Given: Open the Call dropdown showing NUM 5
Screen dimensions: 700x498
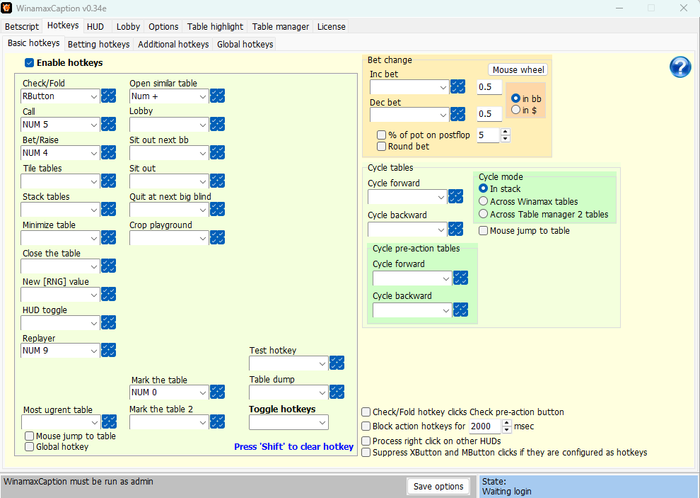Looking at the screenshot, I should point(60,124).
